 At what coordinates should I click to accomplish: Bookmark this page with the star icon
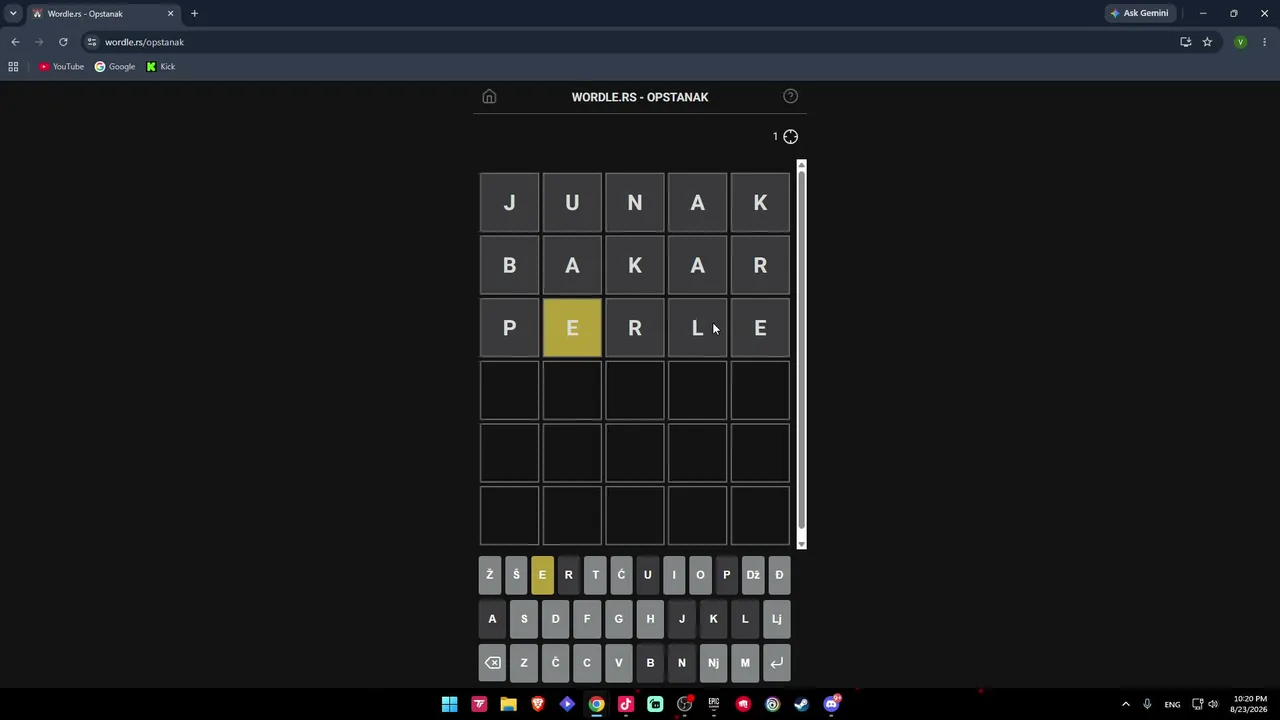1207,42
